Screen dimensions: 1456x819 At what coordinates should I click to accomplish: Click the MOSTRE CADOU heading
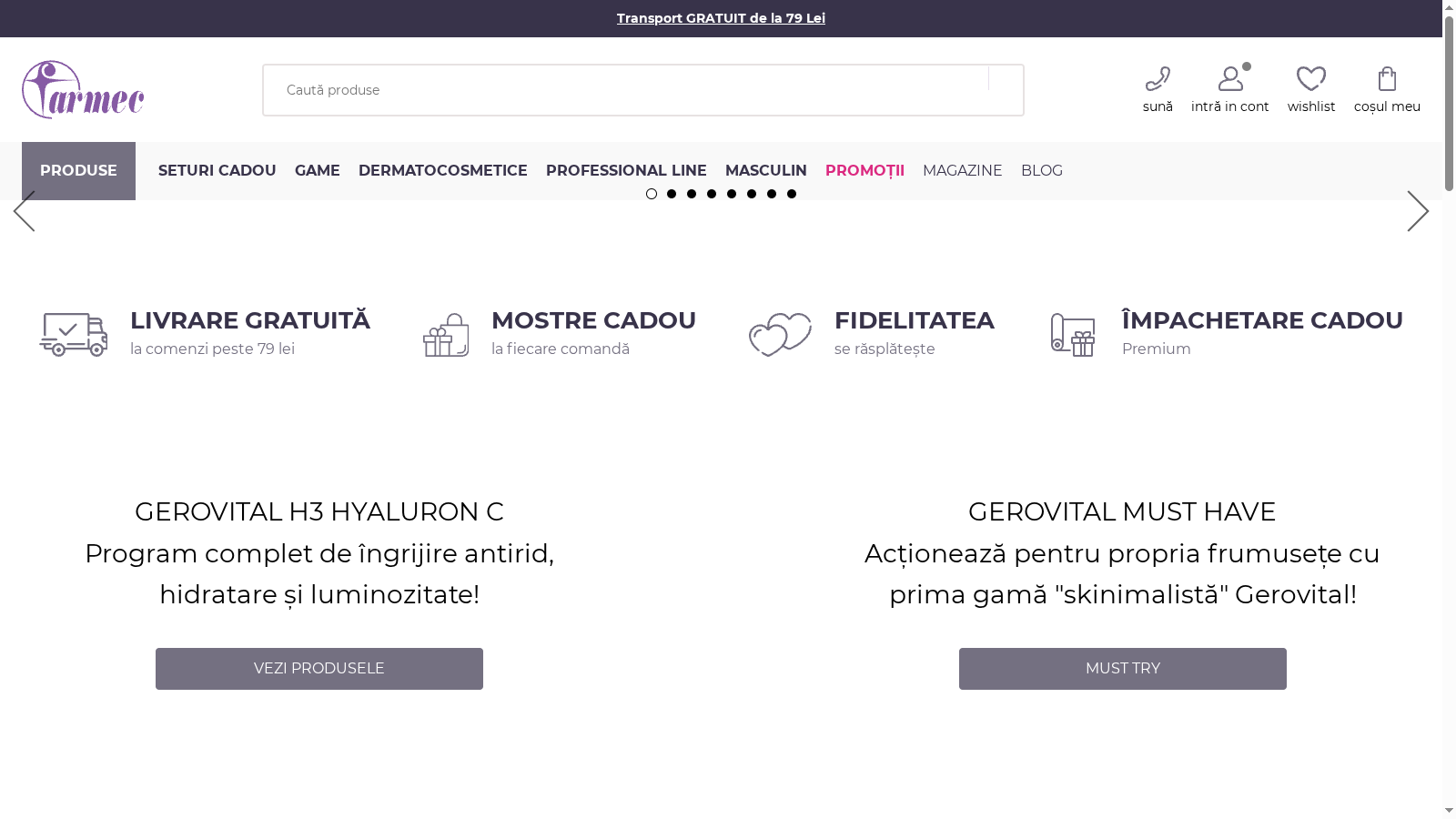coord(593,320)
